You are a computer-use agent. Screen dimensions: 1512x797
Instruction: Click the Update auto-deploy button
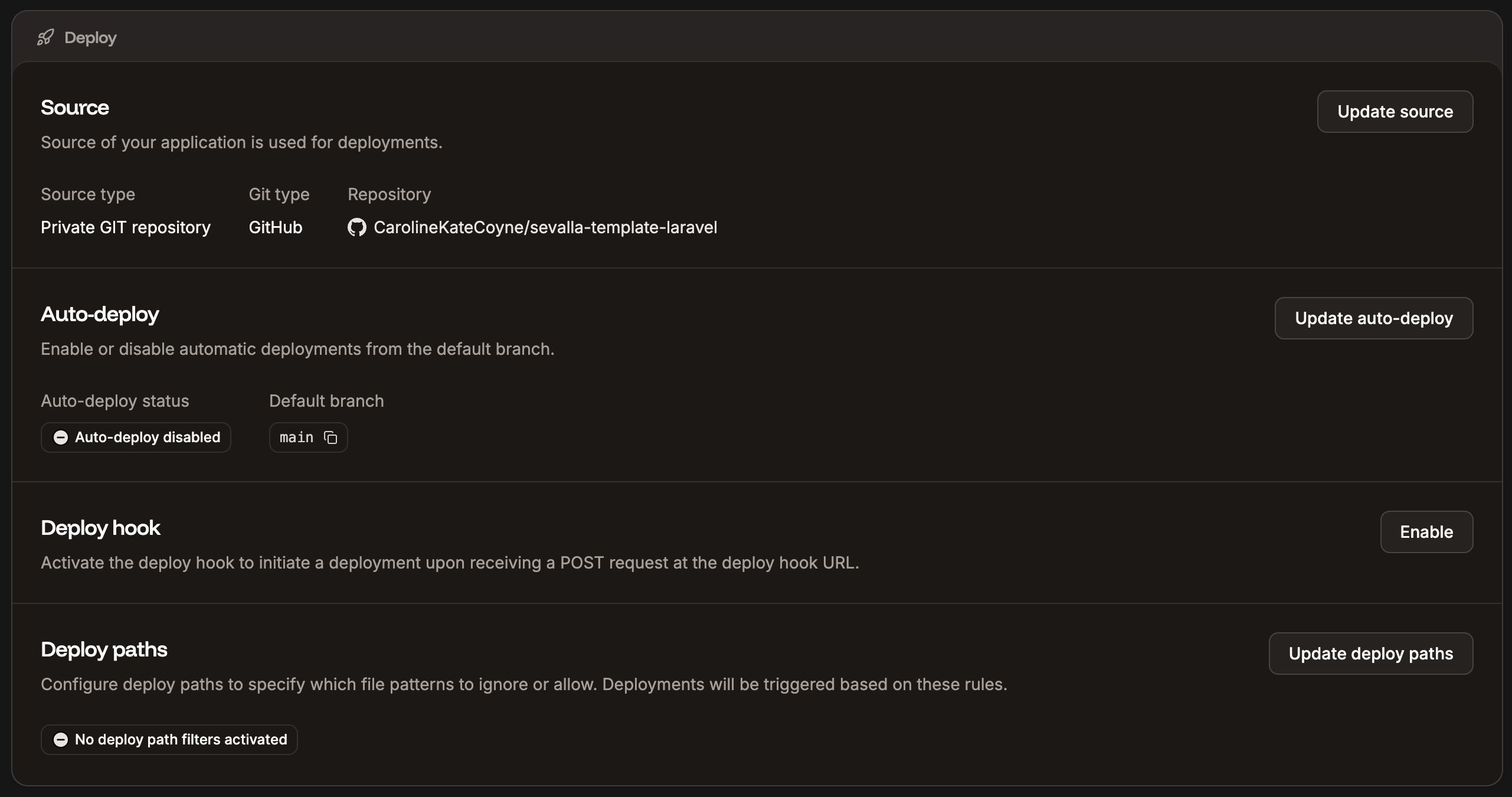click(x=1373, y=318)
